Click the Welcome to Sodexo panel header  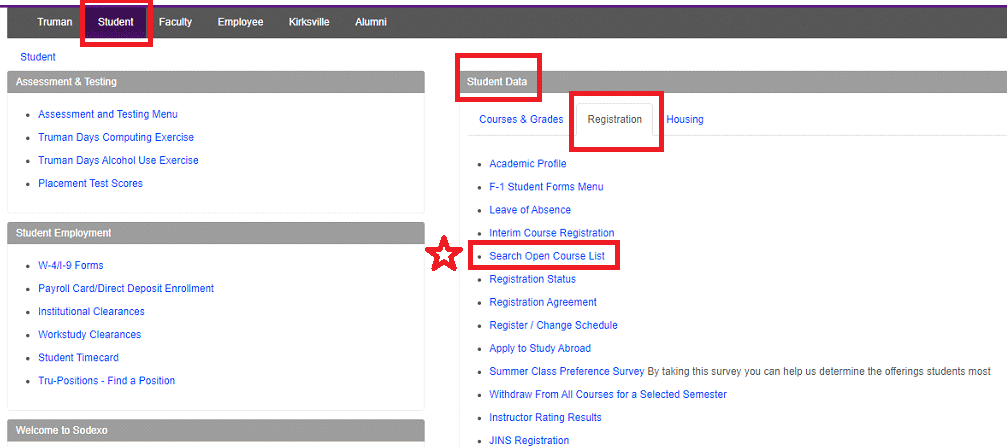point(216,430)
